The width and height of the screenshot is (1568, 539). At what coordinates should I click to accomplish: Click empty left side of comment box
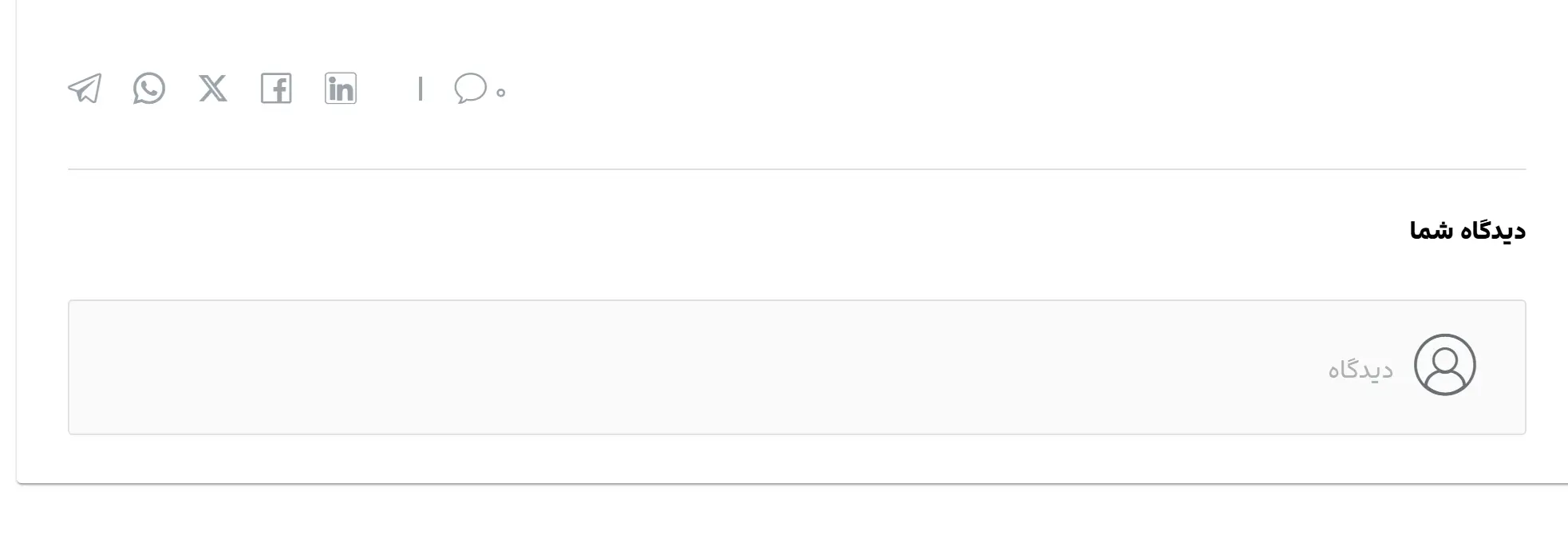click(x=319, y=367)
